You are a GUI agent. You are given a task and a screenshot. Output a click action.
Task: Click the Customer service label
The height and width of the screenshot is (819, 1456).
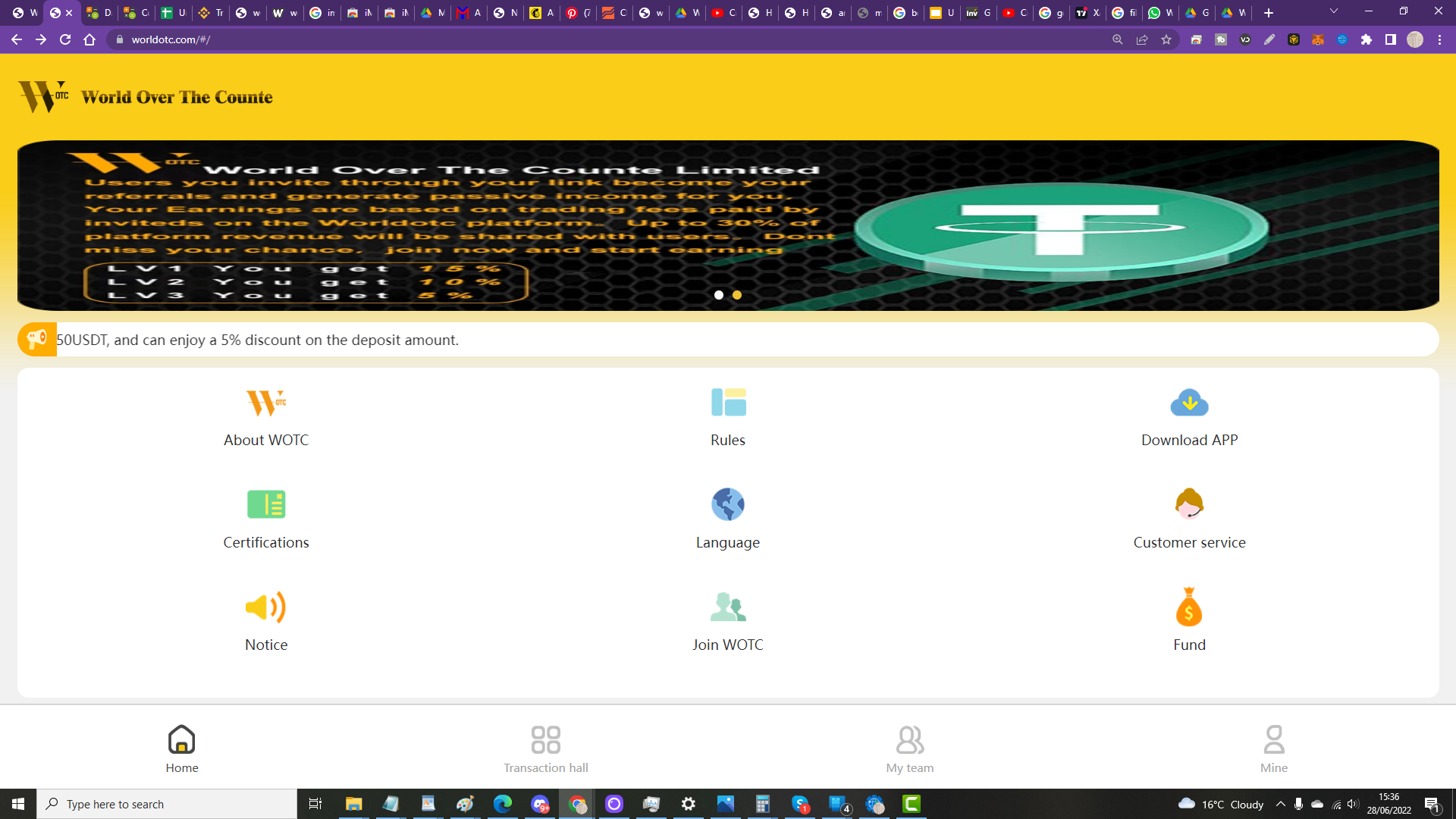[x=1189, y=542]
